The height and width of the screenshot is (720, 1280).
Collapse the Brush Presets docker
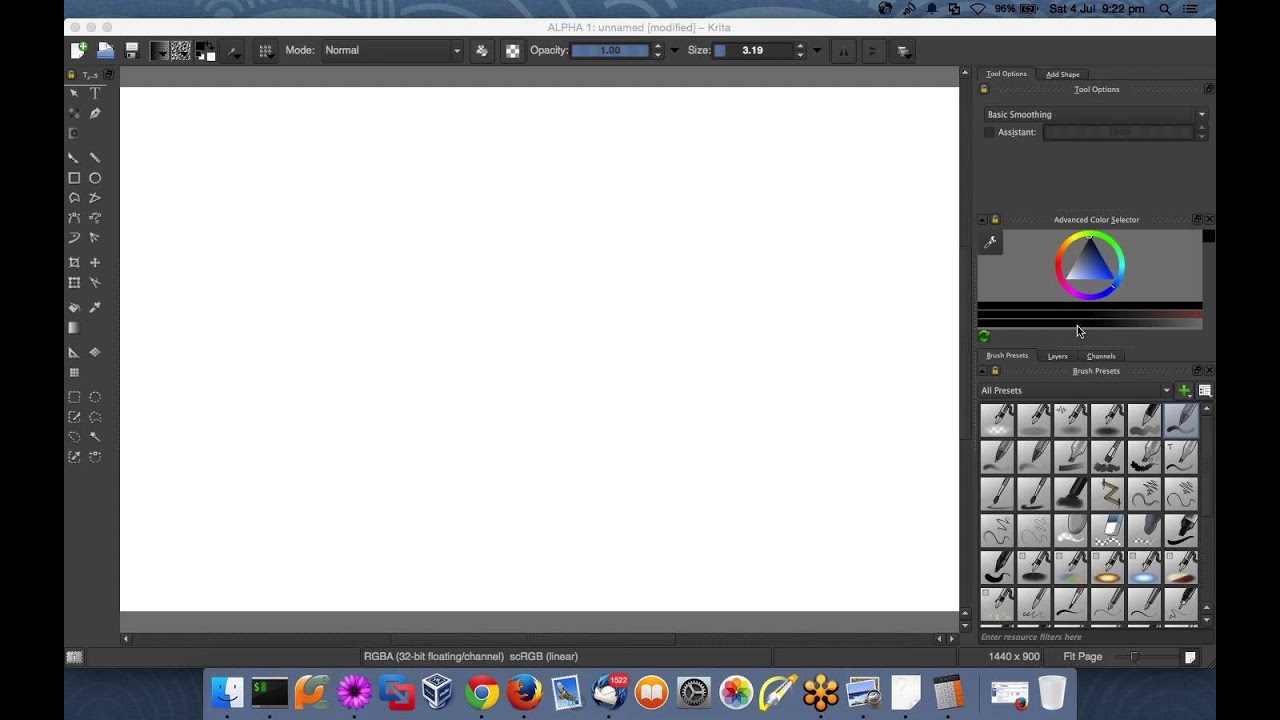pos(982,371)
